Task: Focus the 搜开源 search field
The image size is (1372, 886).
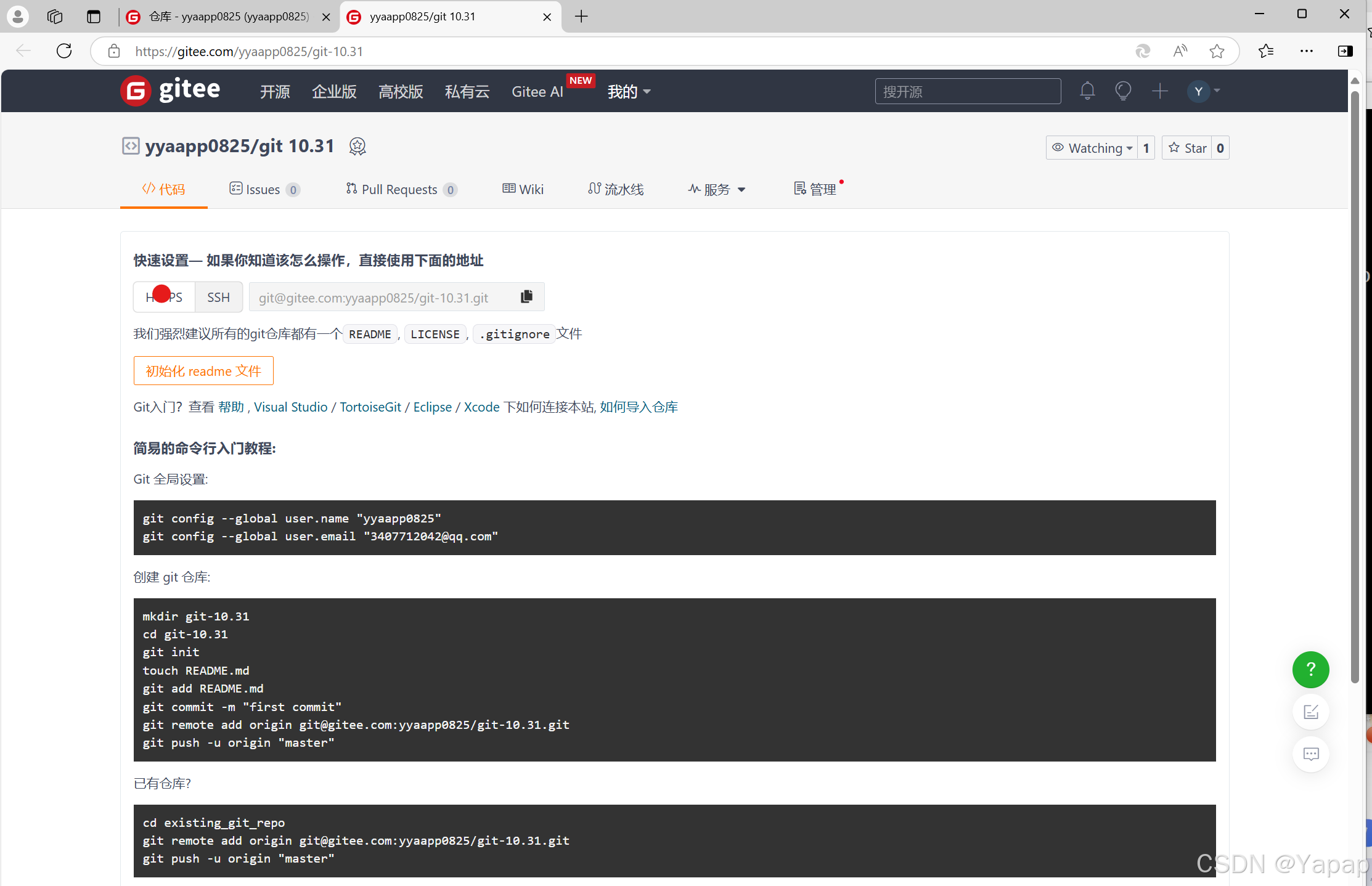Action: point(968,91)
